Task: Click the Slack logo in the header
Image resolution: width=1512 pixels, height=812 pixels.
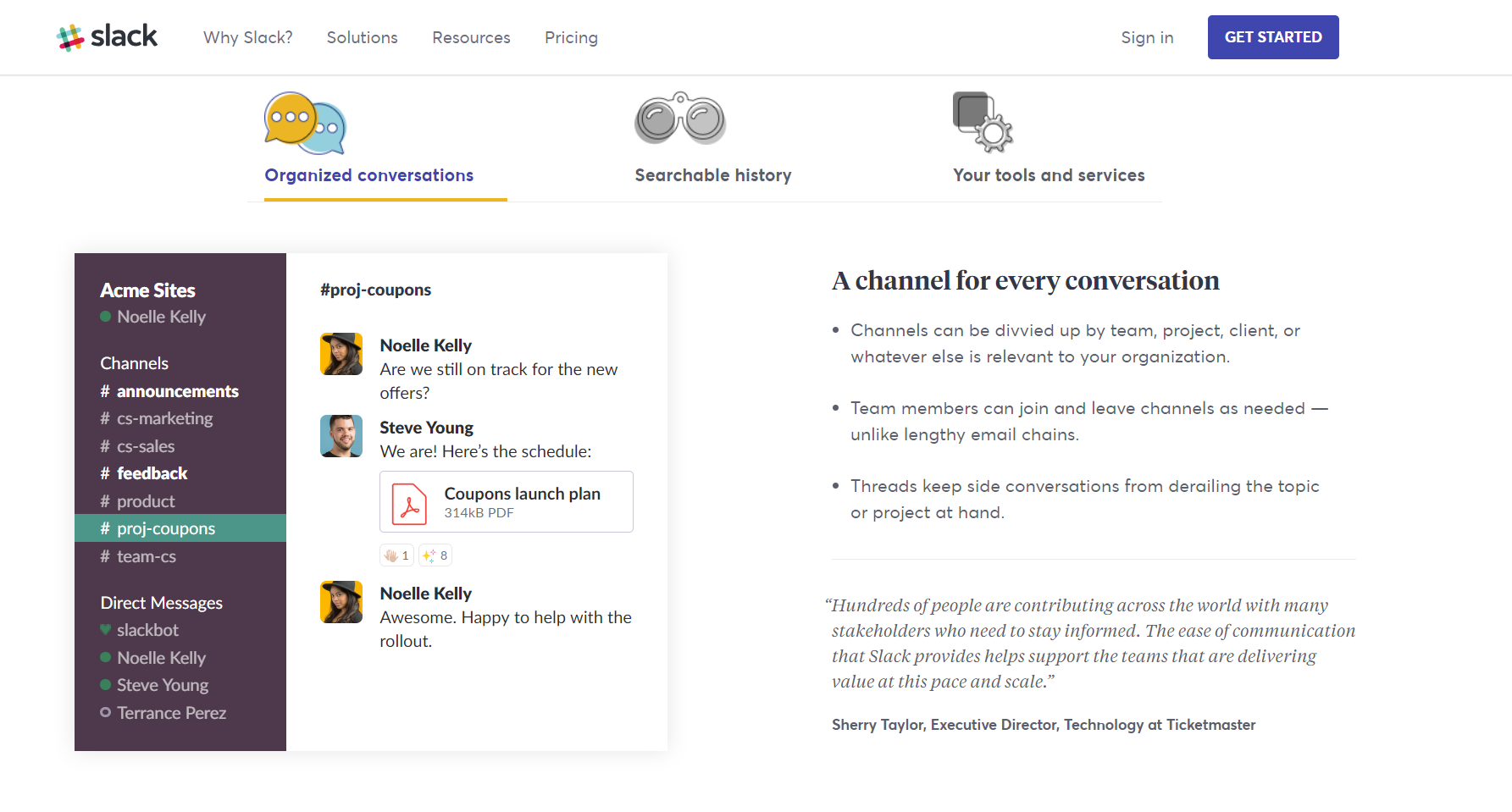Action: 107,37
